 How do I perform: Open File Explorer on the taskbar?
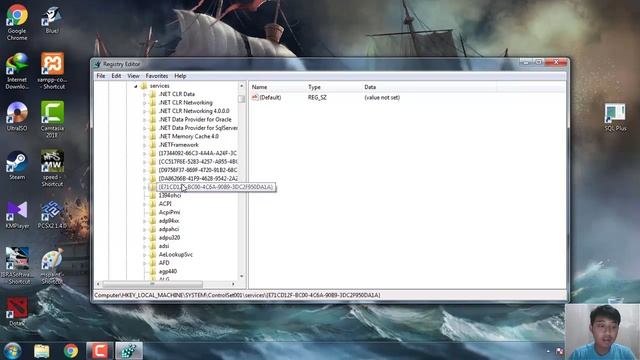(x=42, y=351)
